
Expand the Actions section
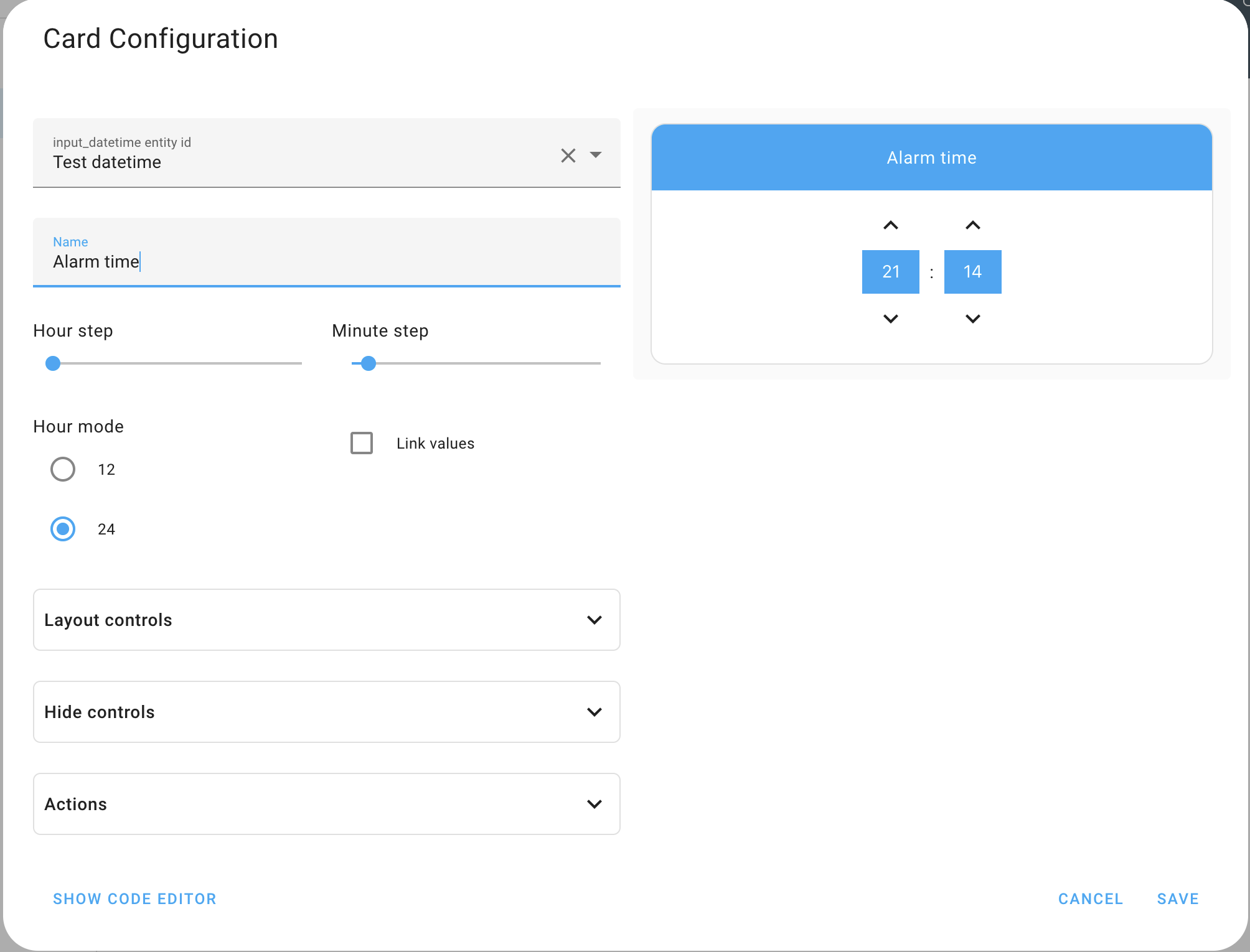(x=326, y=804)
